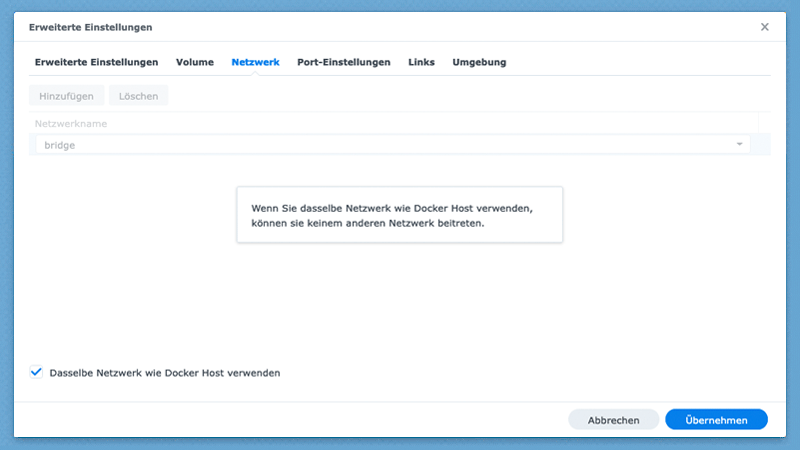Viewport: 800px width, 450px height.
Task: Open the Volume tab
Action: click(195, 62)
